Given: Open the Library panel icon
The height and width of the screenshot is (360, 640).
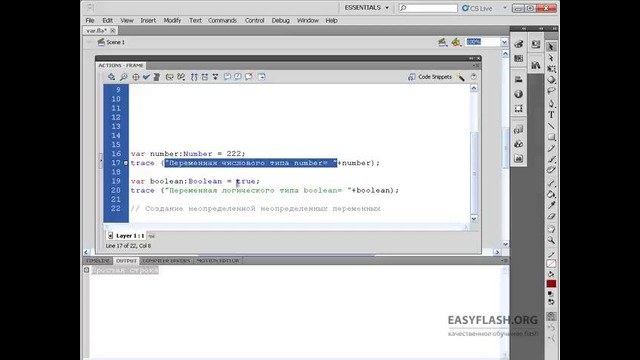Looking at the screenshot, I should tap(536, 64).
